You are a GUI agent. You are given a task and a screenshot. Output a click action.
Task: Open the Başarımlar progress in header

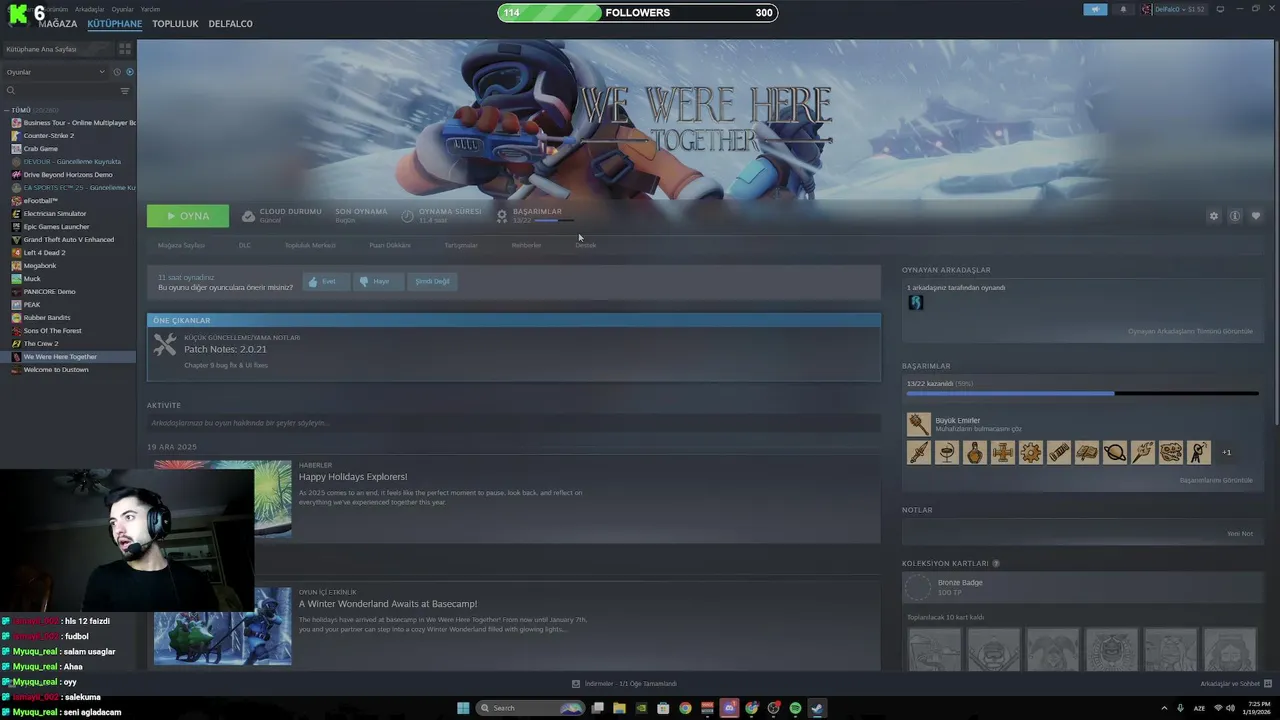pyautogui.click(x=537, y=216)
